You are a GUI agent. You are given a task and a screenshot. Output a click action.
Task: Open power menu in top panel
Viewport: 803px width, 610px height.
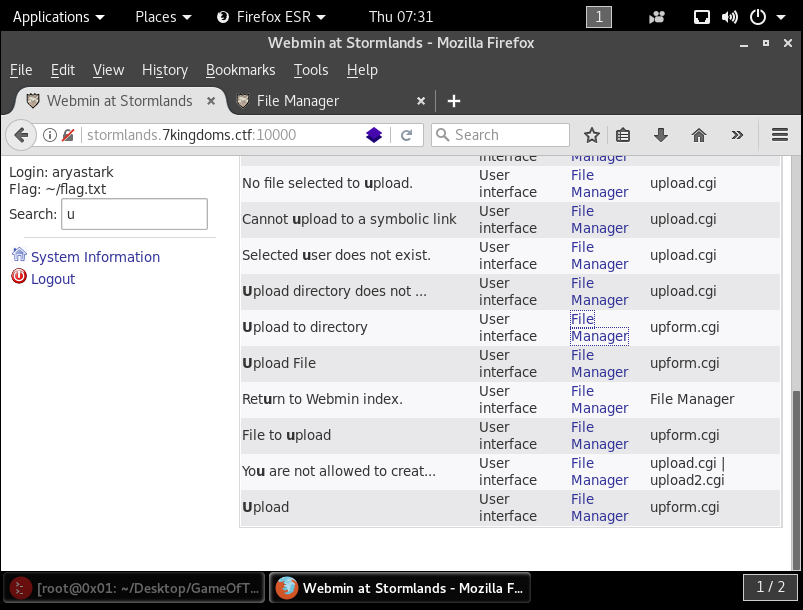pos(757,17)
